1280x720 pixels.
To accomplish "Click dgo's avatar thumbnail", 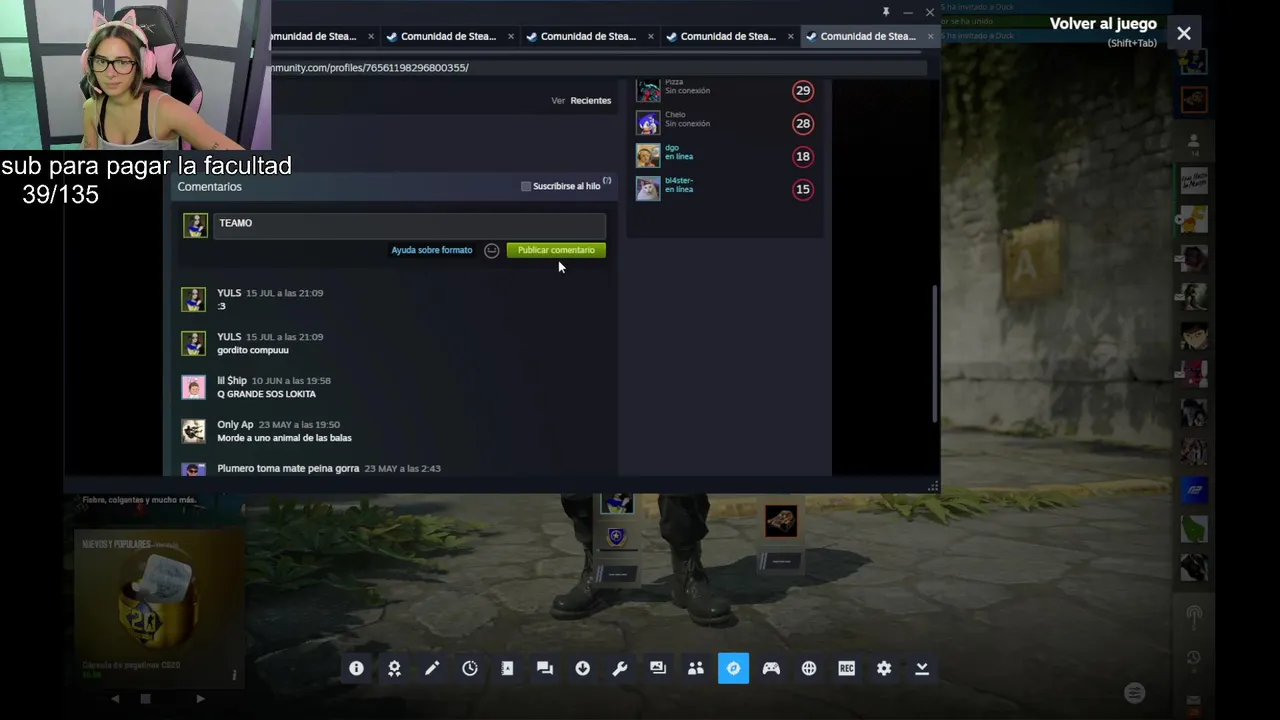I will click(648, 156).
